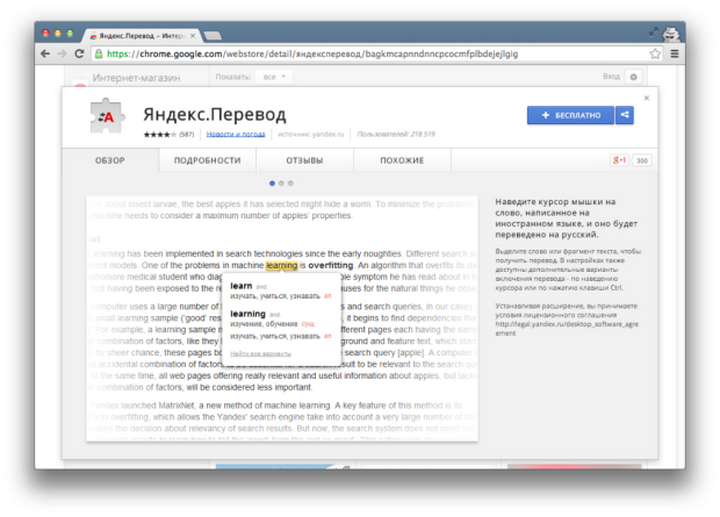This screenshot has width=720, height=517.
Task: Open the Chrome hamburger menu
Action: [x=674, y=54]
